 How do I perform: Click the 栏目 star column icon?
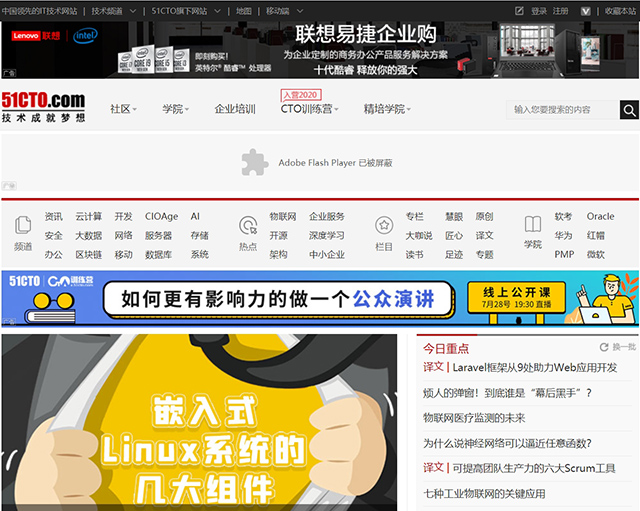click(384, 225)
